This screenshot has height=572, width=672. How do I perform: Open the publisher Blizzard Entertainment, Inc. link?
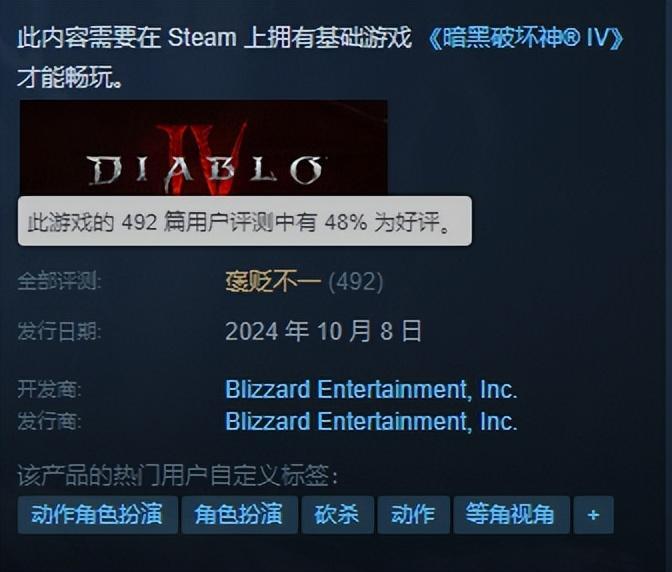click(x=371, y=421)
